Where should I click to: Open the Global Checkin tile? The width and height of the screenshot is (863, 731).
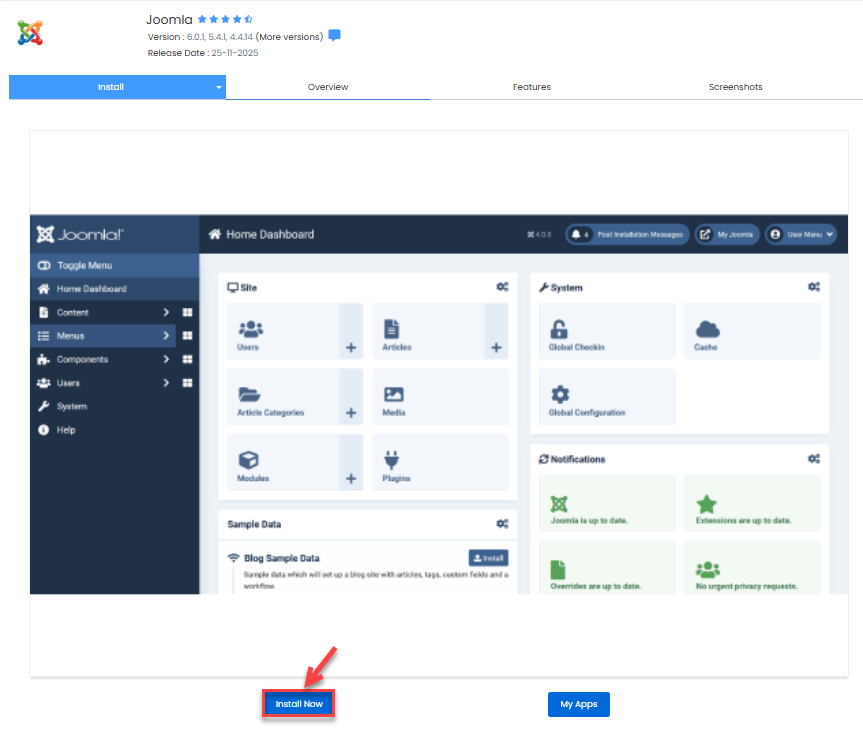(x=607, y=331)
